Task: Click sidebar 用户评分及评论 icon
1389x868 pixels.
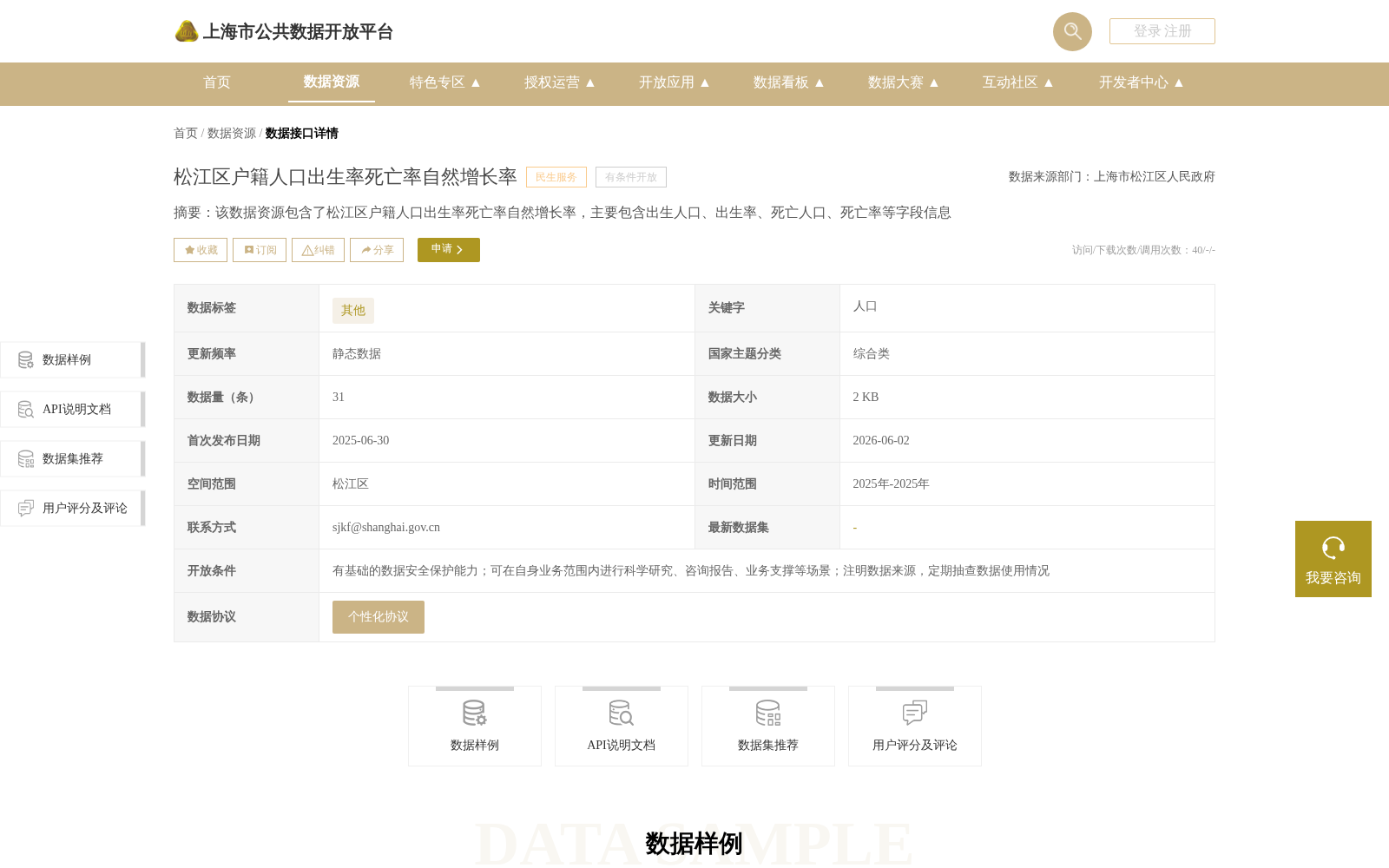Action: (x=26, y=508)
